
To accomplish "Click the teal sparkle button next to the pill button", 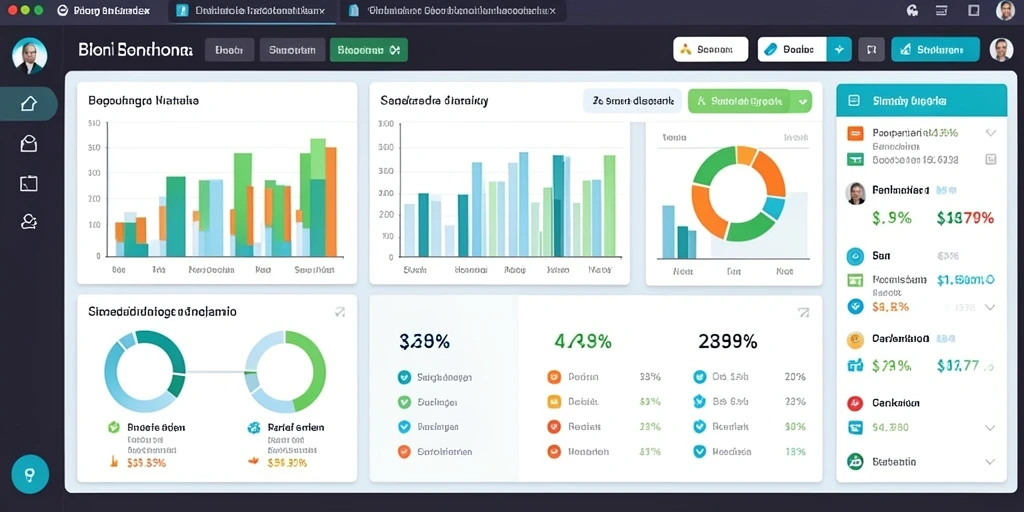I will (839, 49).
